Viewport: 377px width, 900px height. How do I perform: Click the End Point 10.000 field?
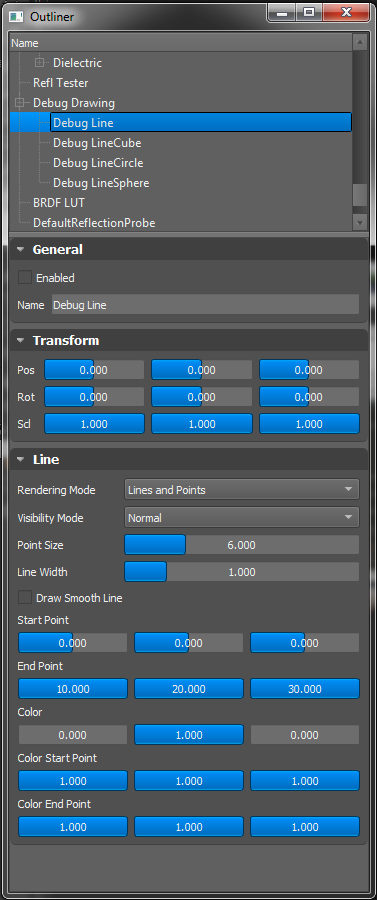click(73, 689)
